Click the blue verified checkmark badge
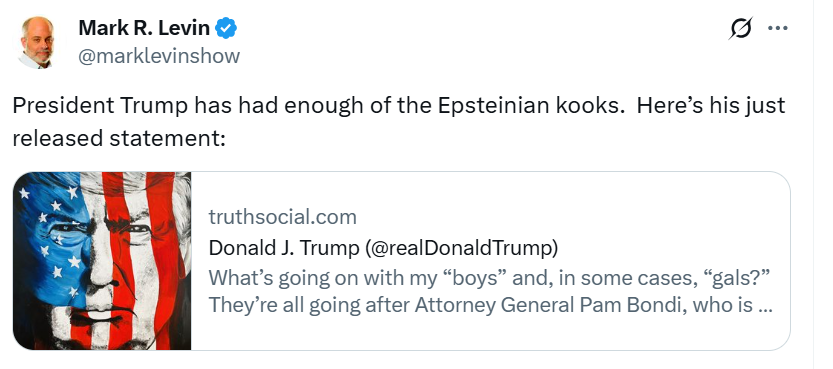 226,28
